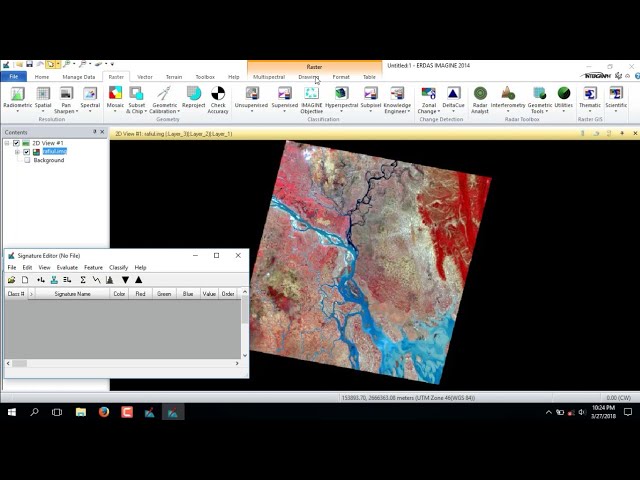The width and height of the screenshot is (640, 480).
Task: Open the Evaluate menu in Signature Editor
Action: [67, 267]
